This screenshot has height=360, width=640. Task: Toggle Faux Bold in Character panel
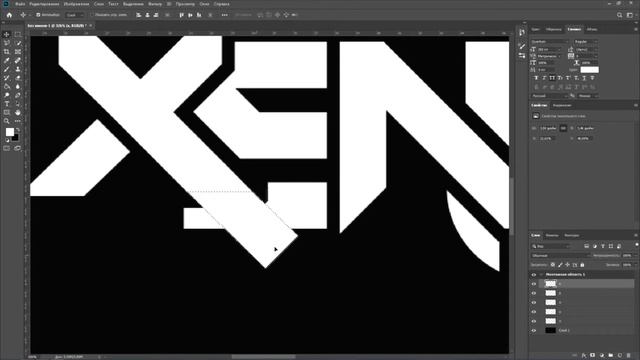[x=536, y=78]
